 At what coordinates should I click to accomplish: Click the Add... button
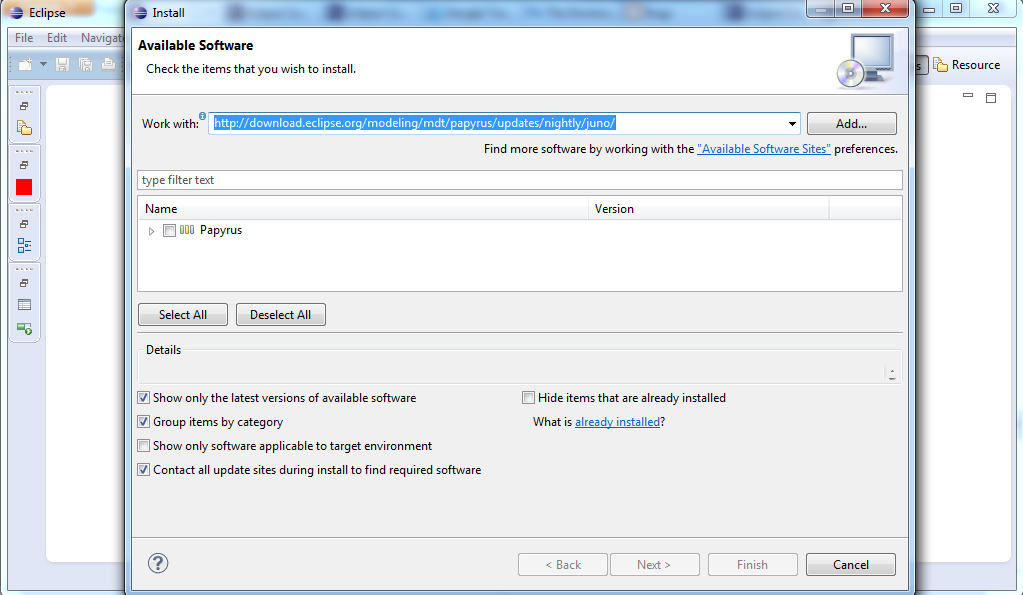tap(851, 124)
